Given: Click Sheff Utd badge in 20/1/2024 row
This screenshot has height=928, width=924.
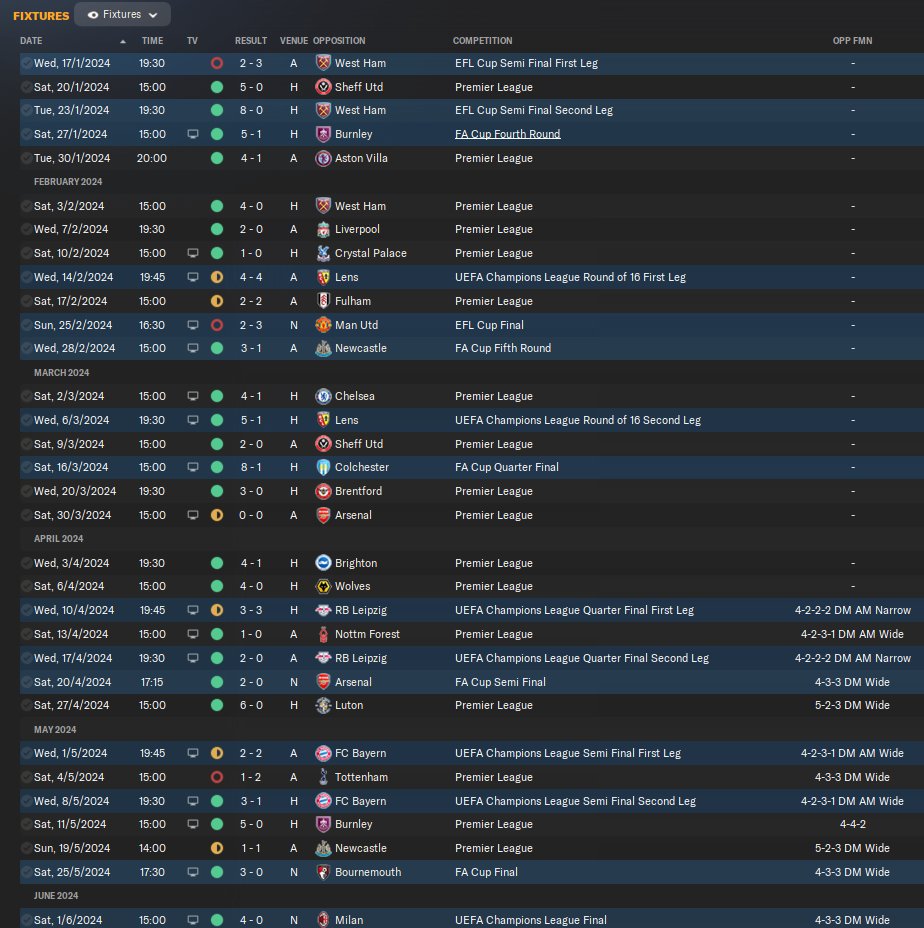Looking at the screenshot, I should (x=323, y=87).
